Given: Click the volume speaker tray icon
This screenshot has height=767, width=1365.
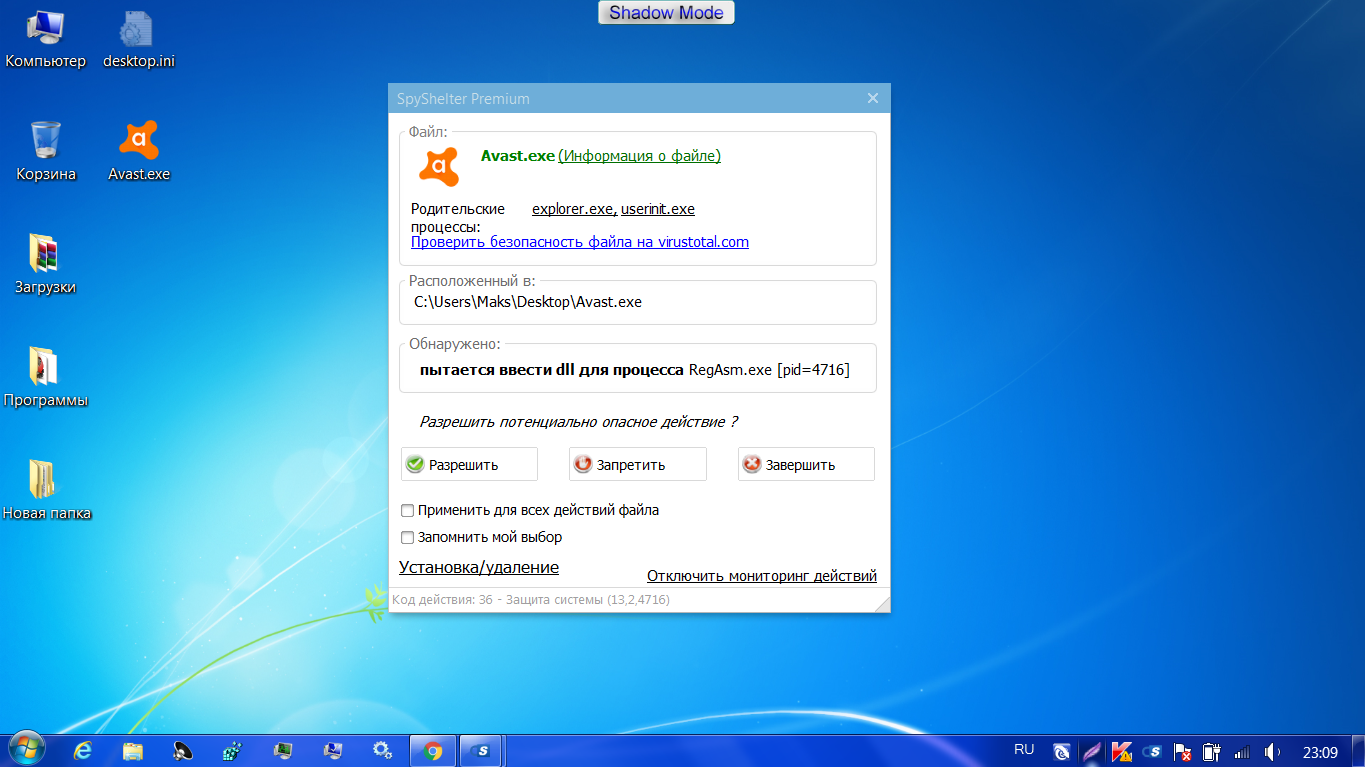Looking at the screenshot, I should pos(1273,751).
